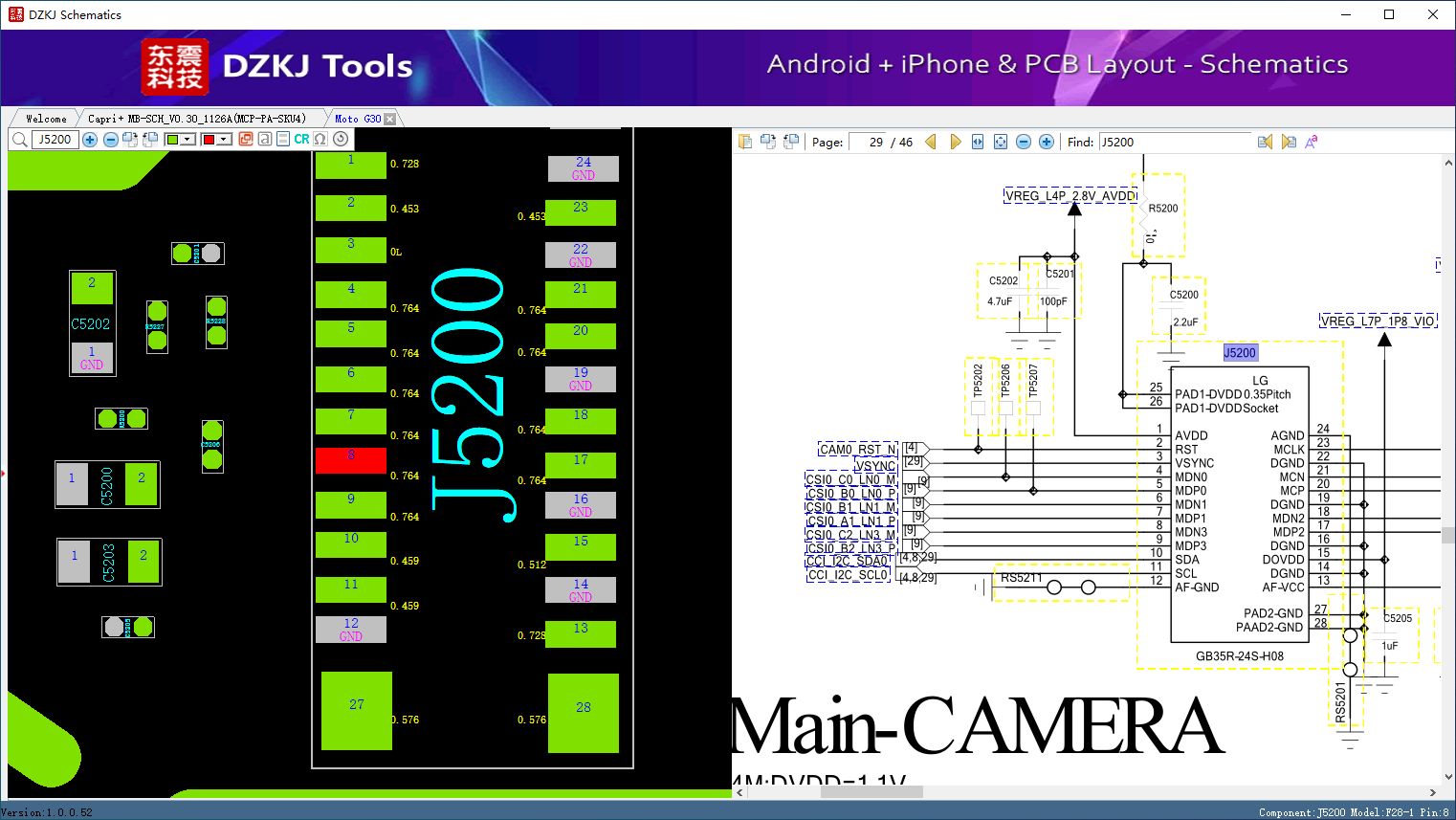1456x820 pixels.
Task: Click the GND pad 1 of C5202
Action: click(x=92, y=358)
